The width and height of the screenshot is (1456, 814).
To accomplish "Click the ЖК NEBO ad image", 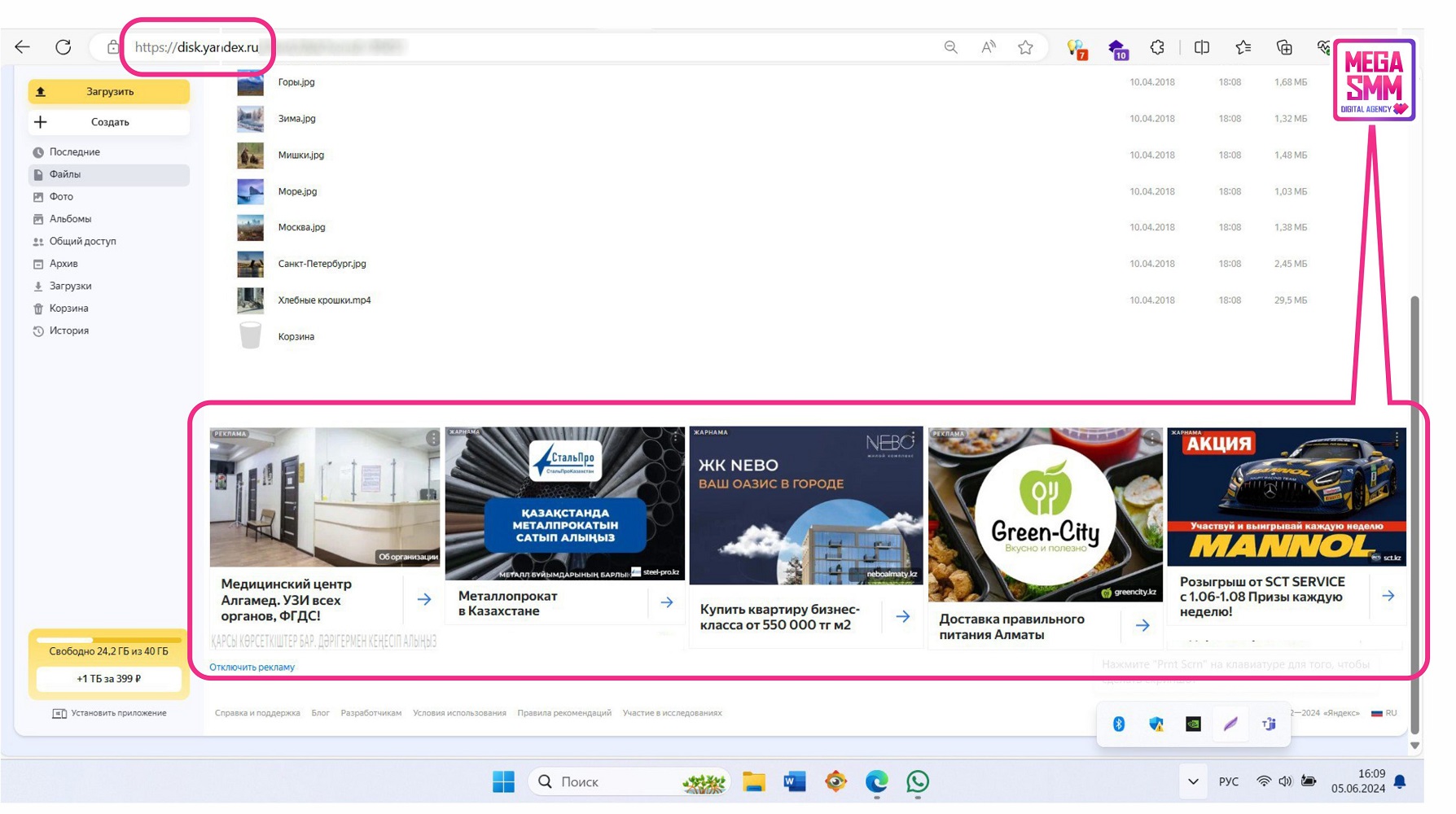I will pyautogui.click(x=806, y=505).
